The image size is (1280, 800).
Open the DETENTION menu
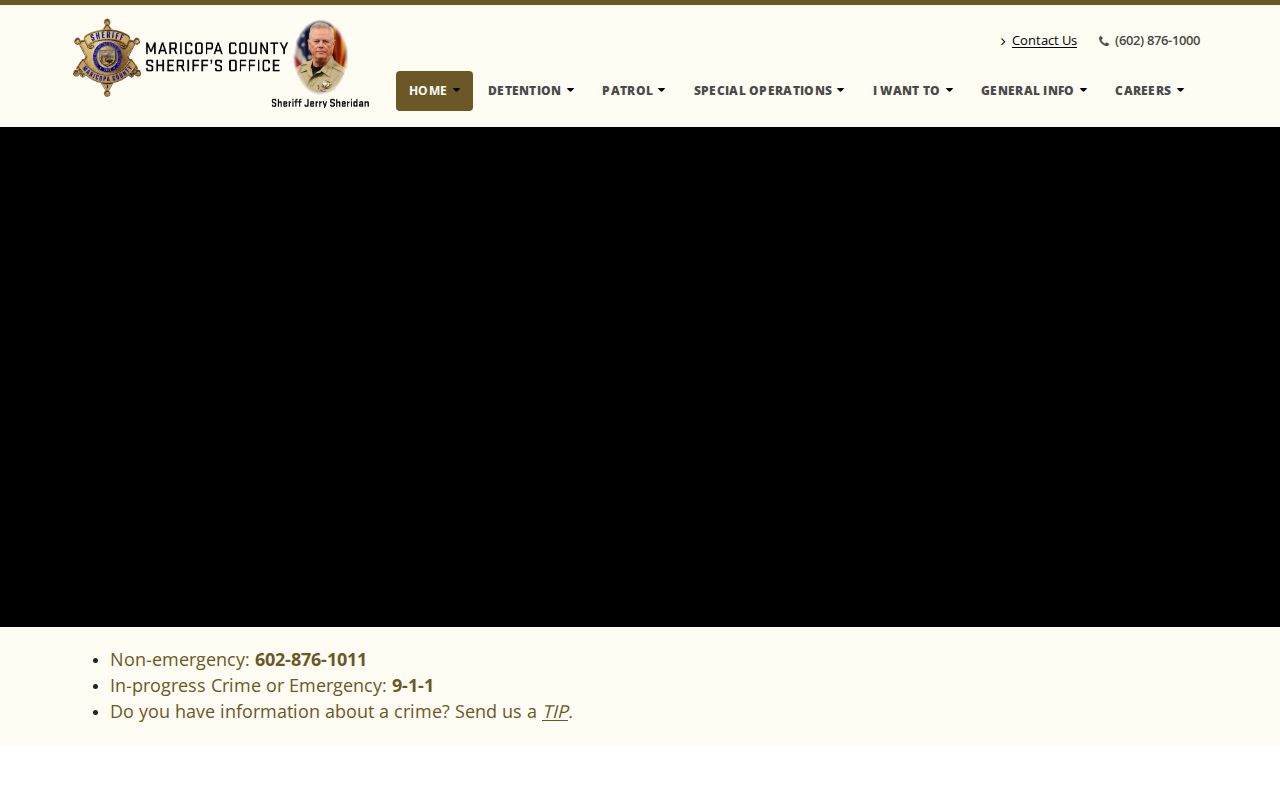tap(530, 91)
